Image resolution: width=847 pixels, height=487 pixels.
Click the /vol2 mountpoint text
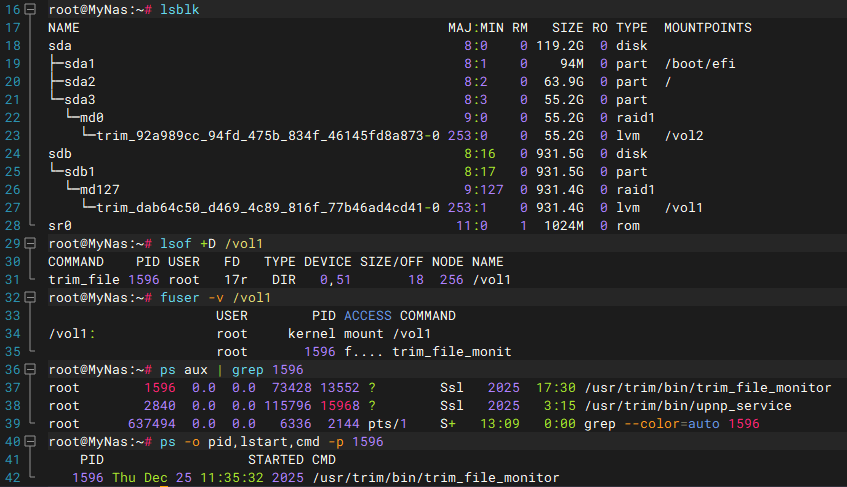[684, 135]
